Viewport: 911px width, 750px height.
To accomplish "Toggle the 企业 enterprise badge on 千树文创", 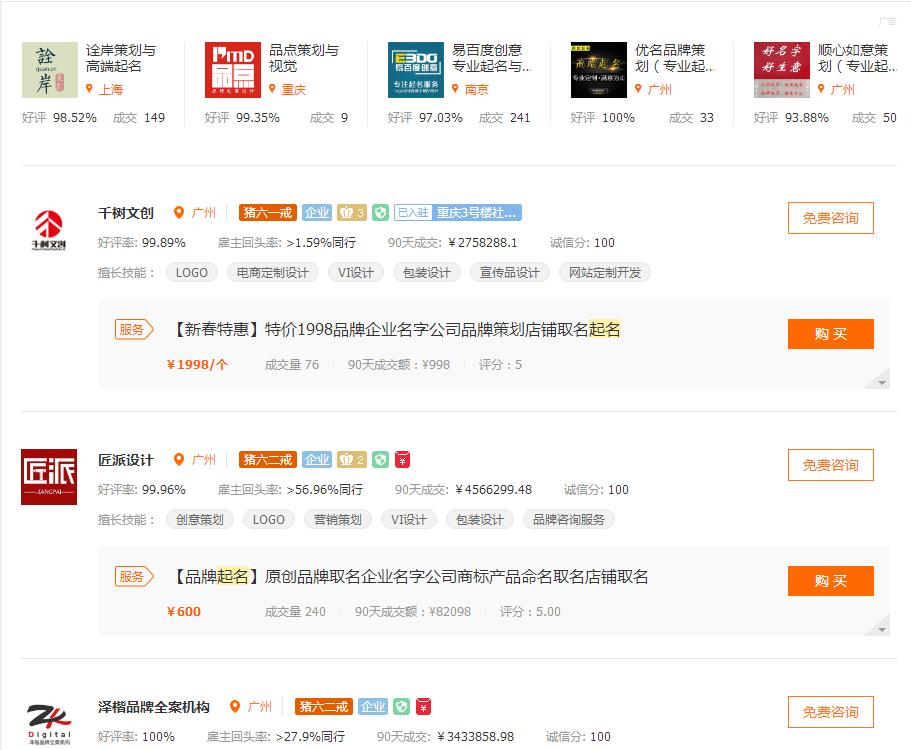I will (x=317, y=213).
